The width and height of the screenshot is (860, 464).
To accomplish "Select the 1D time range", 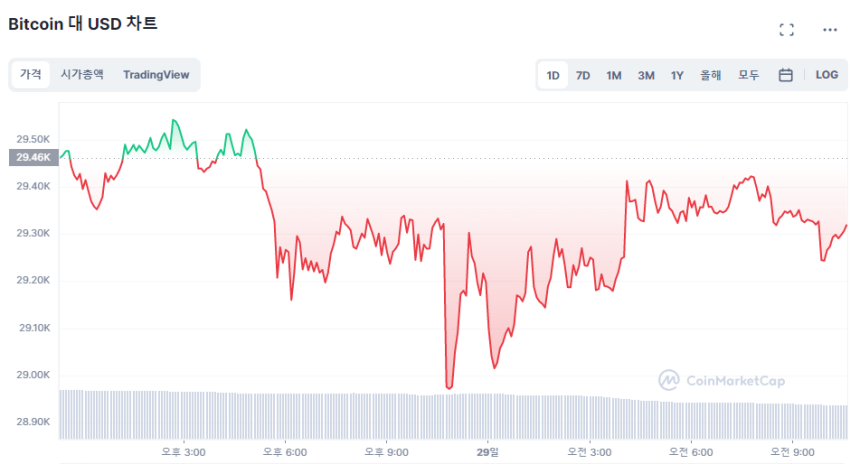I will (x=553, y=75).
